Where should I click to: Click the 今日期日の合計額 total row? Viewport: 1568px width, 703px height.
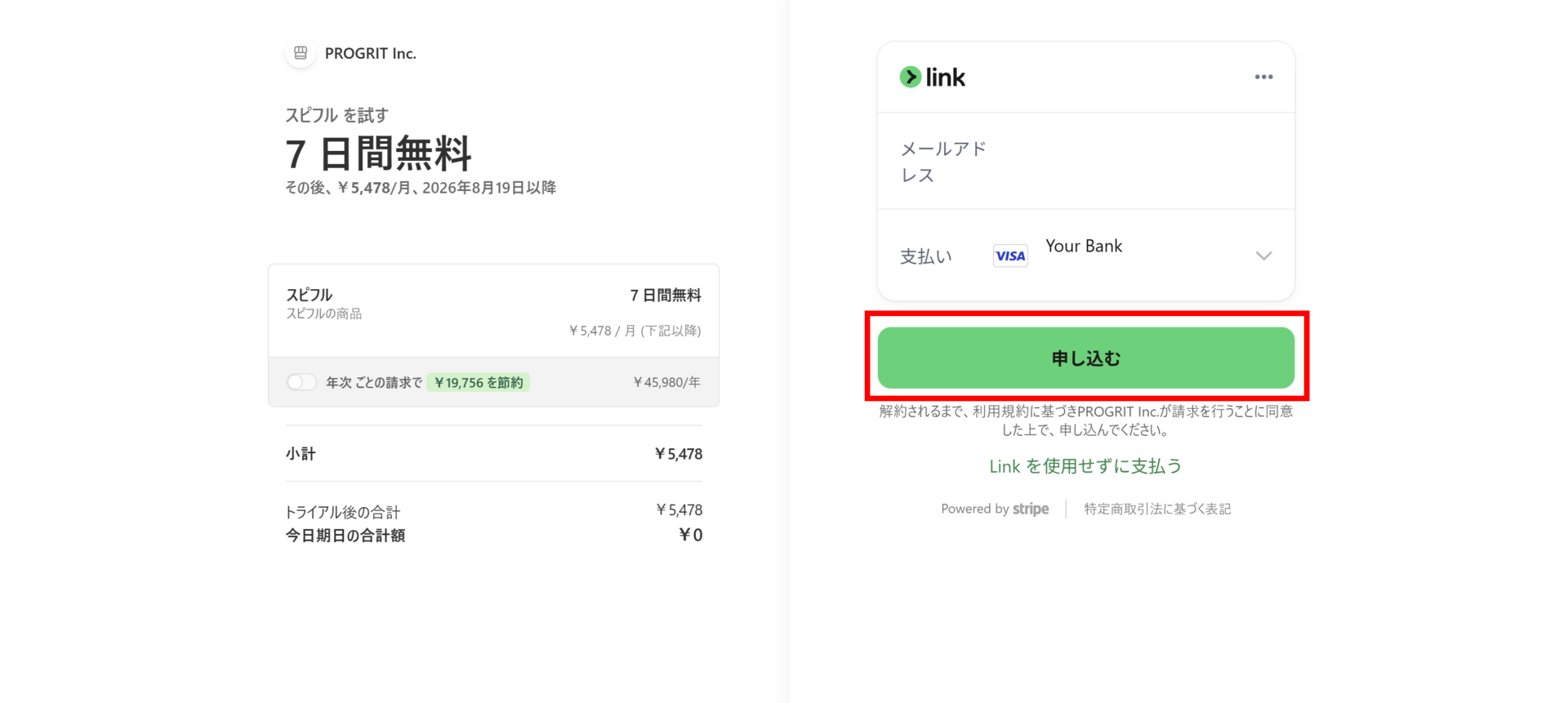pos(493,535)
